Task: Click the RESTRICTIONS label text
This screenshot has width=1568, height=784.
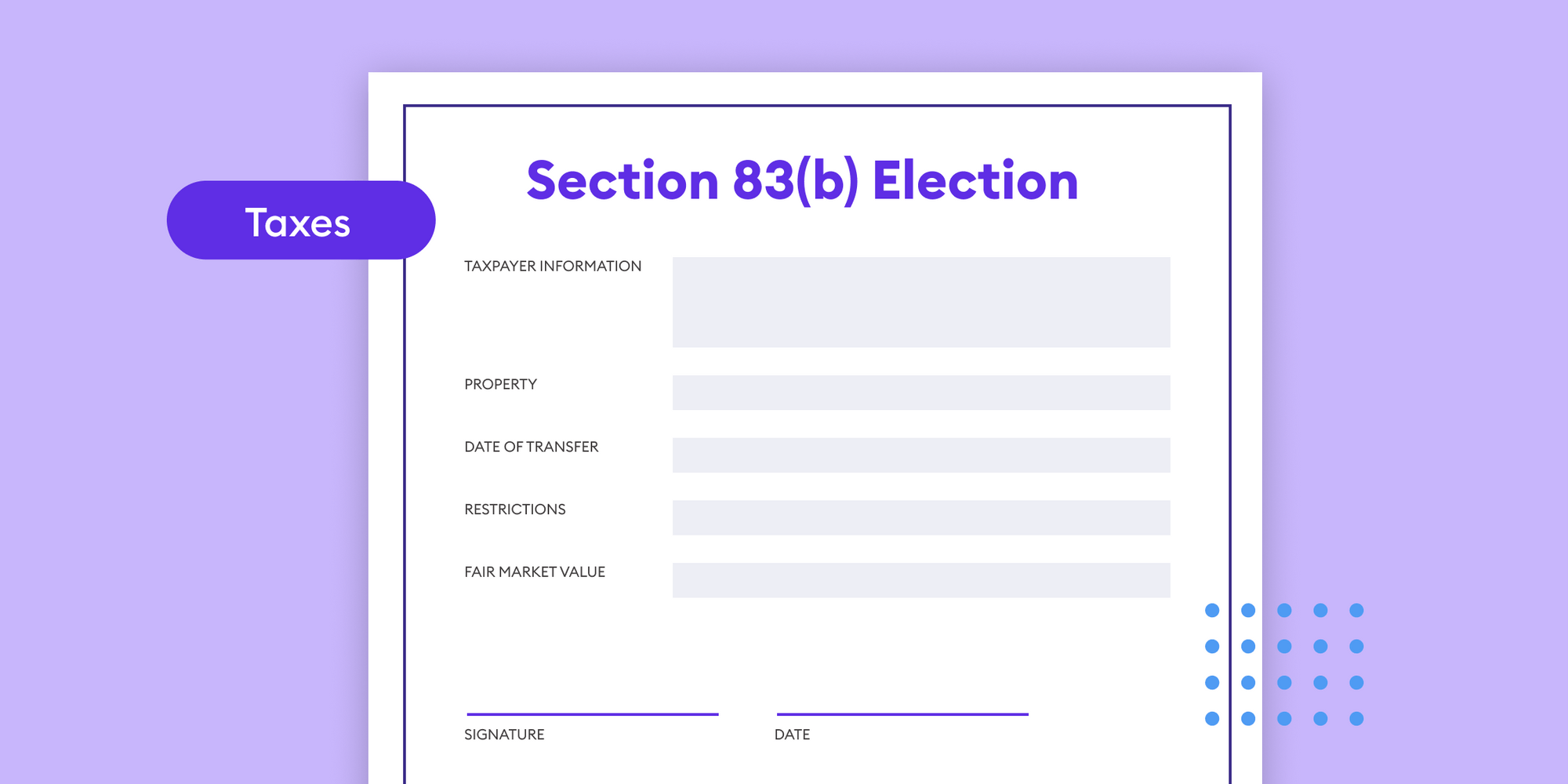Action: [x=514, y=510]
